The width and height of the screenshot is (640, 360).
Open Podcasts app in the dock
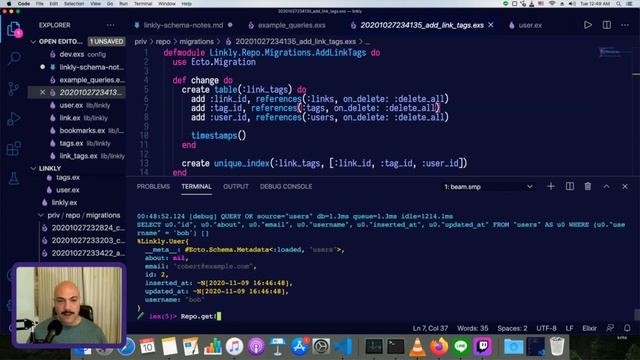coord(256,347)
